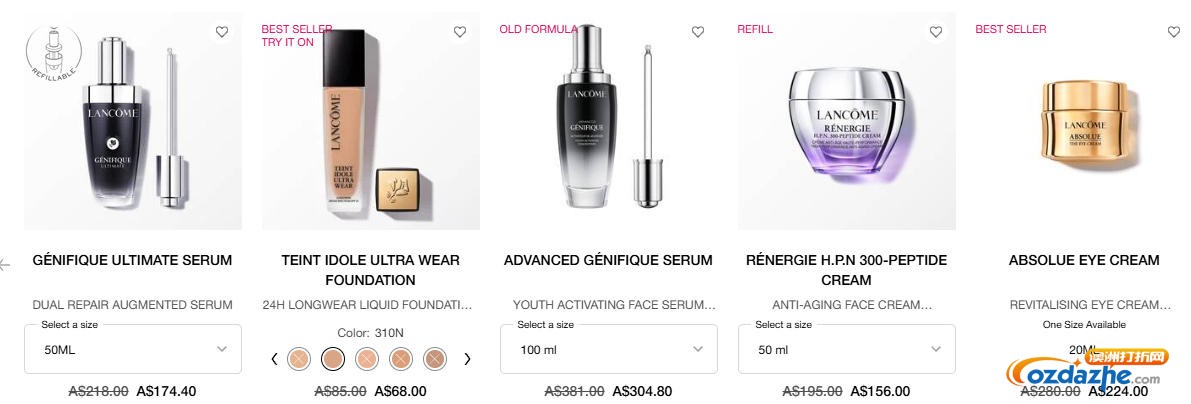The height and width of the screenshot is (404, 1191).
Task: Open Génifique Ultimate Serum product title
Action: (133, 260)
